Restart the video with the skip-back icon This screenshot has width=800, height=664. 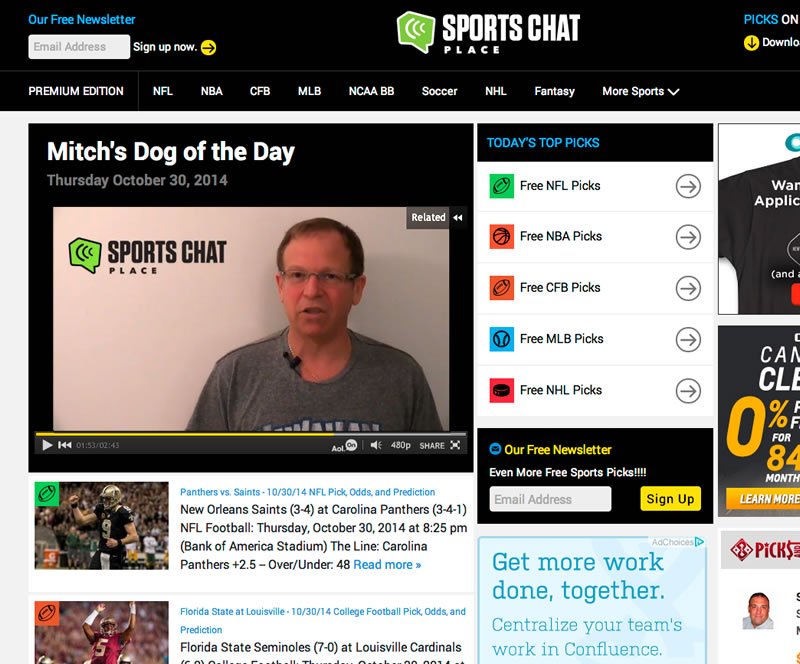[65, 445]
